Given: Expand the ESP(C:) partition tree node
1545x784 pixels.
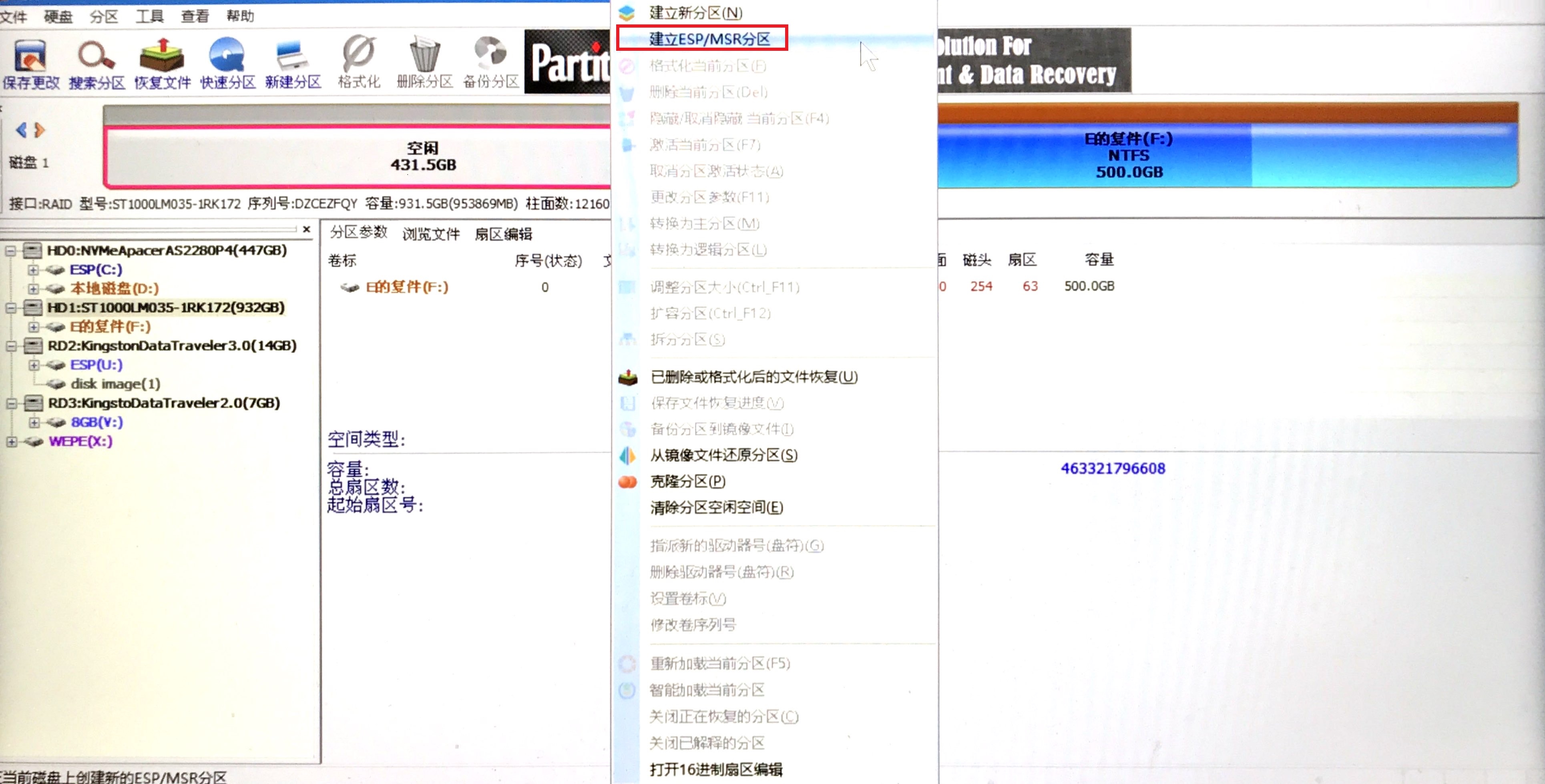Looking at the screenshot, I should pyautogui.click(x=34, y=270).
